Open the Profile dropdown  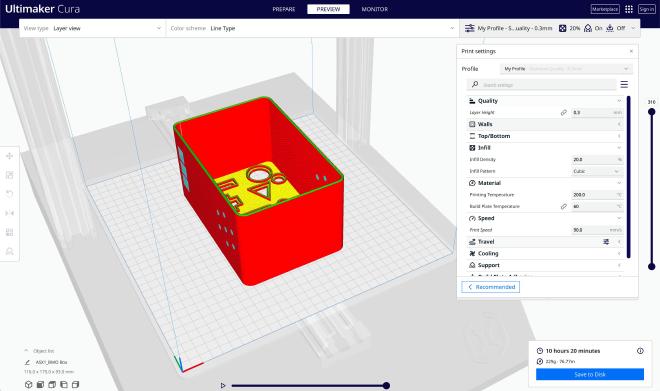566,69
